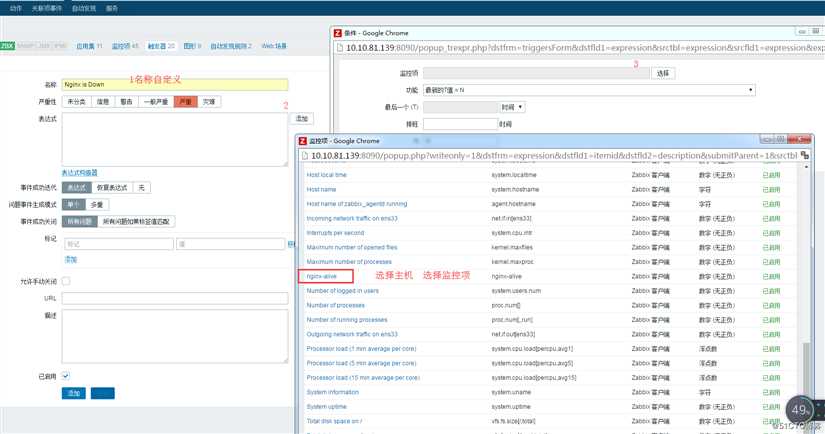825x434 pixels.
Task: Switch to the 图形 tab
Action: (x=192, y=46)
